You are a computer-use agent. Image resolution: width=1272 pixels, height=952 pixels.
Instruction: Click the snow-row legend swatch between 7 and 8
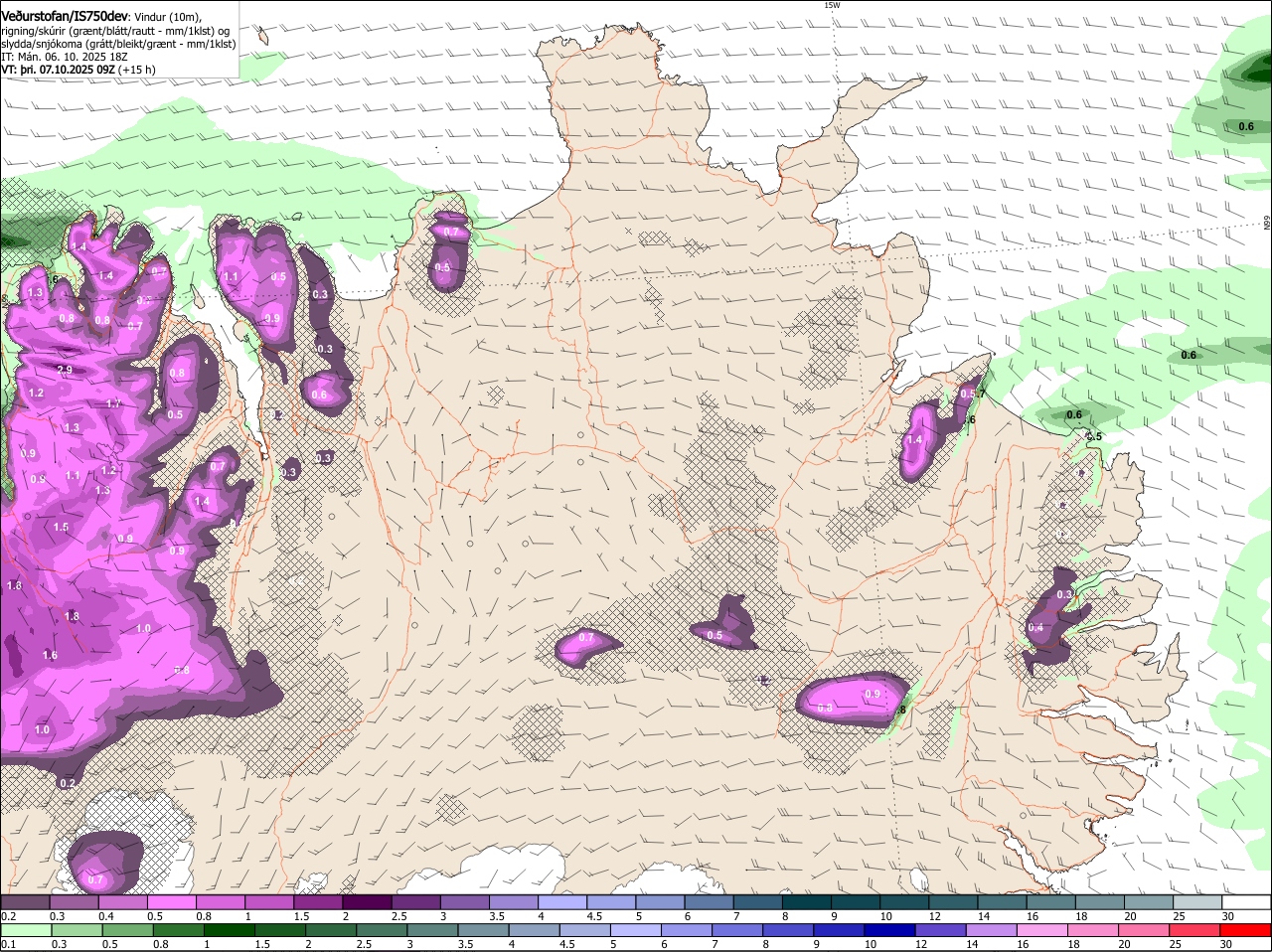click(x=757, y=902)
